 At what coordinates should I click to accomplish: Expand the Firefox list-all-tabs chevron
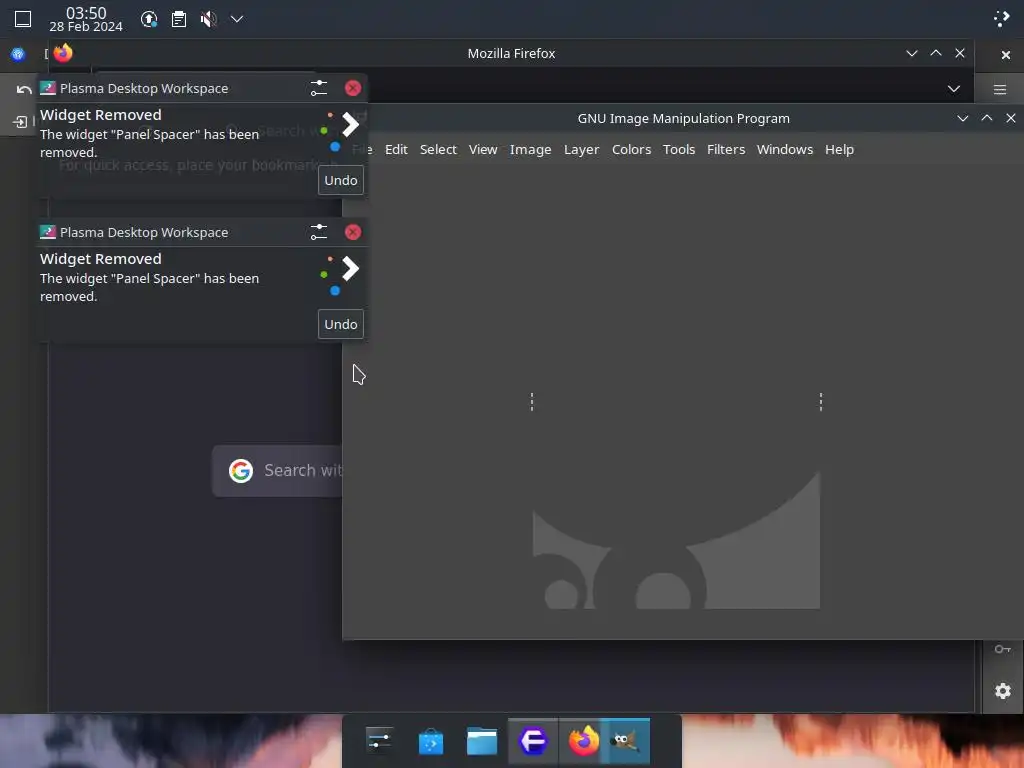click(x=953, y=89)
